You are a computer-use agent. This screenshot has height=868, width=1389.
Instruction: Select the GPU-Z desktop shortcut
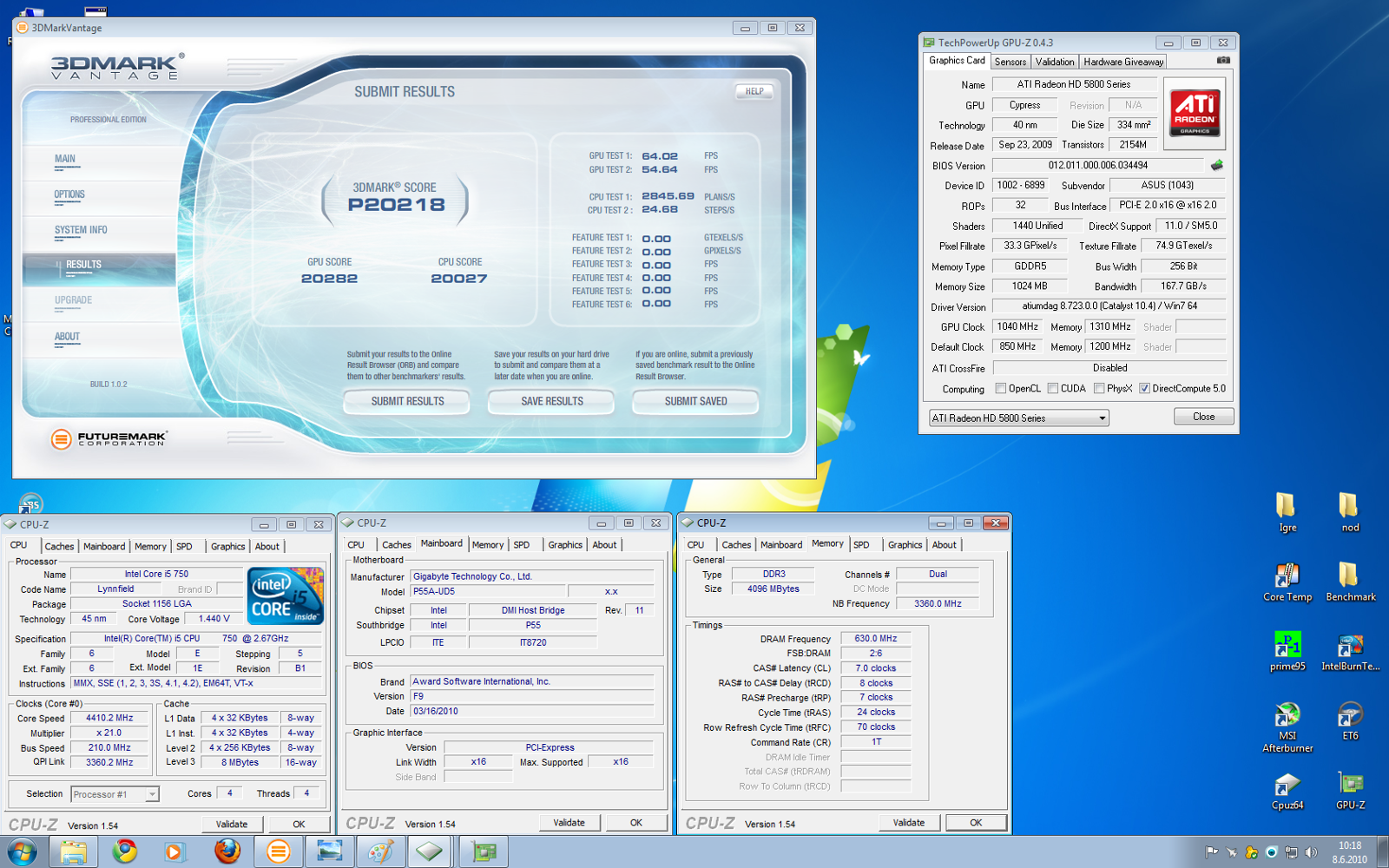point(1350,790)
